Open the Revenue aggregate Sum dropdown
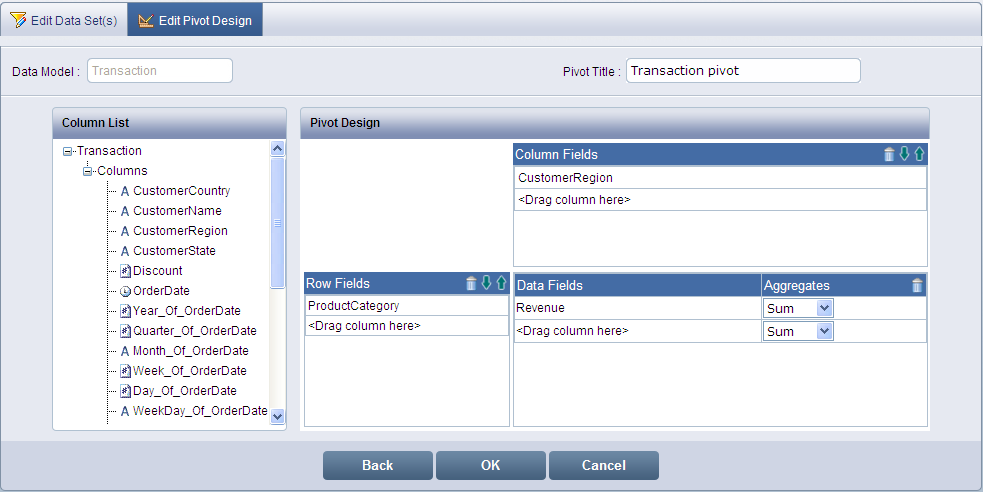The width and height of the screenshot is (983, 492). (824, 308)
